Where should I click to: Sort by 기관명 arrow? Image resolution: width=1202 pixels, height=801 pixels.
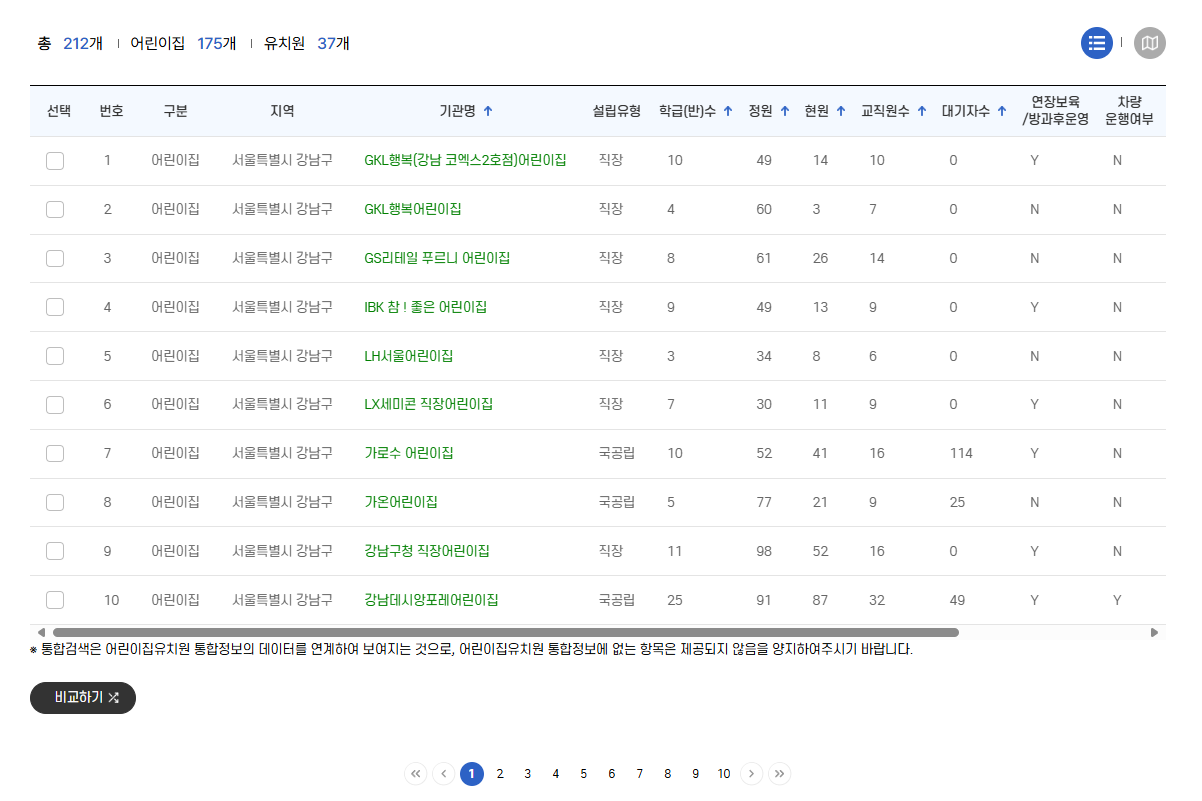point(488,111)
